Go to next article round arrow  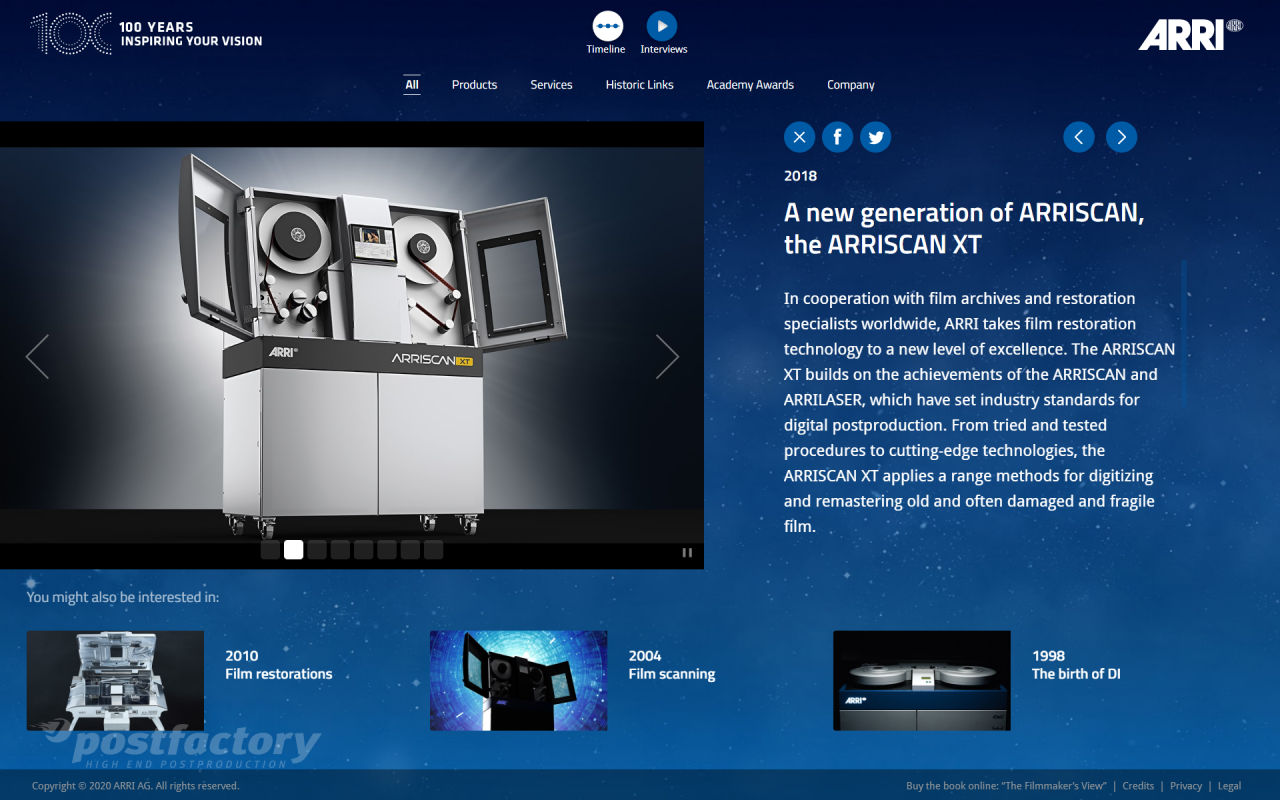1122,137
